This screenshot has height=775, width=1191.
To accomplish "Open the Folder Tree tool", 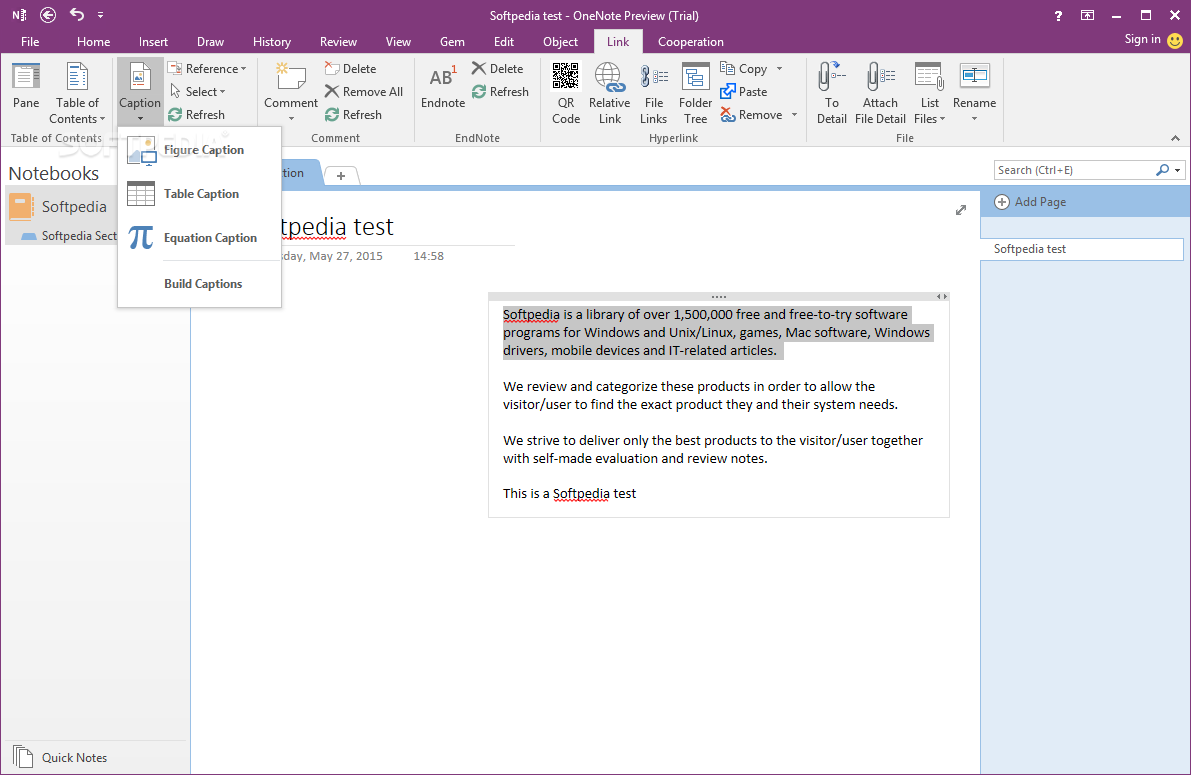I will point(695,93).
